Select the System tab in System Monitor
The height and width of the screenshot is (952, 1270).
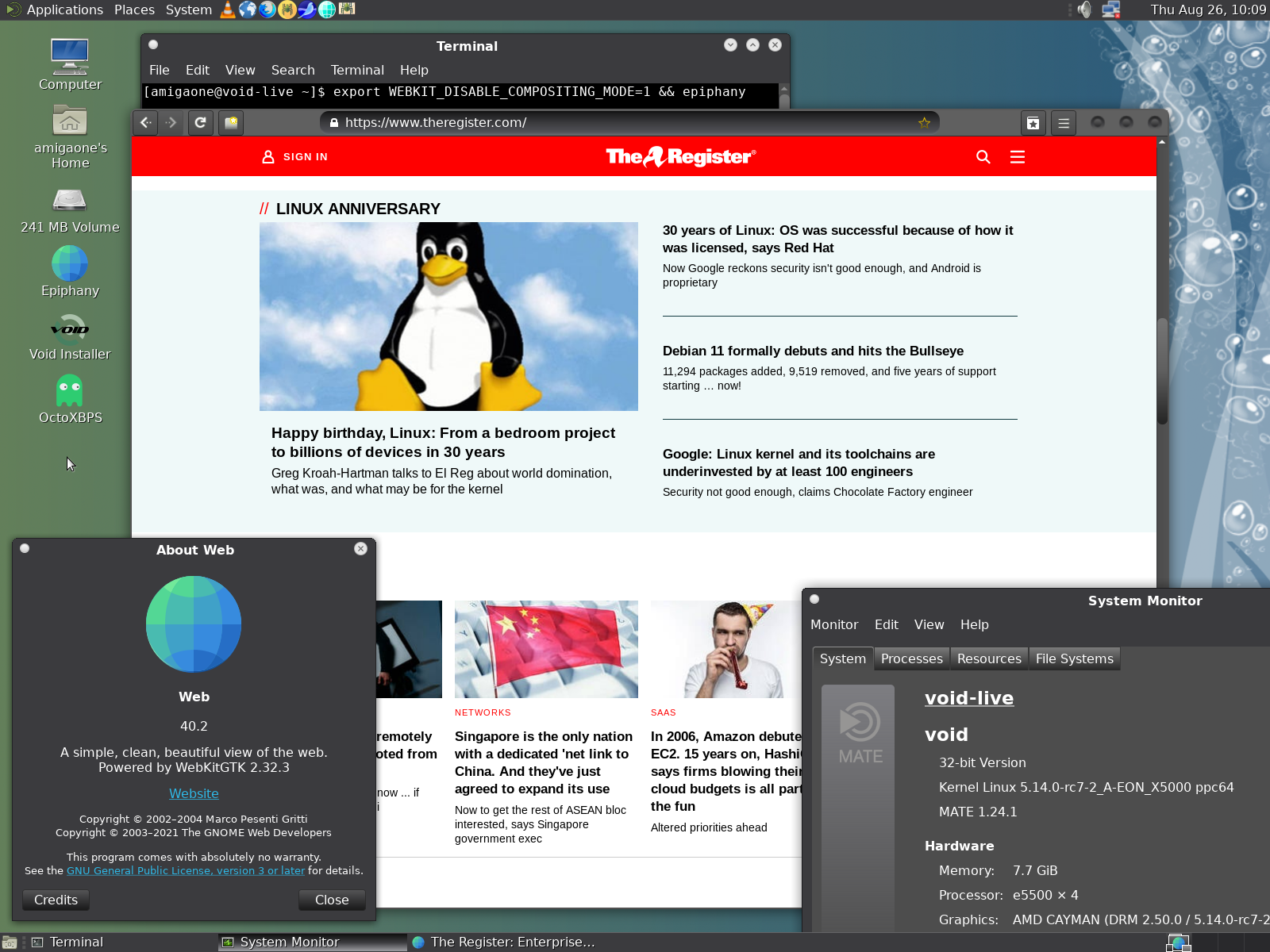click(843, 658)
